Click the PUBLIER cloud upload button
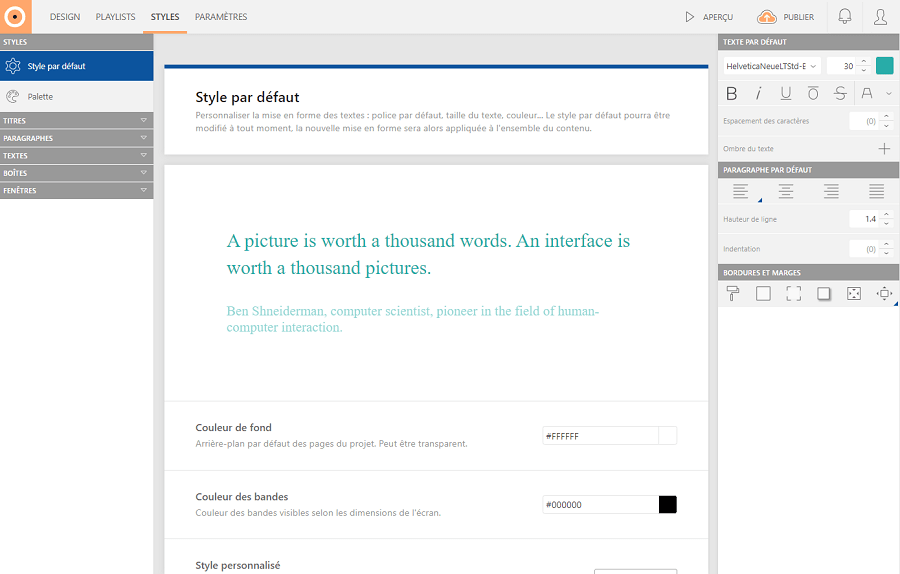Screen dimensions: 900x574 coord(786,17)
